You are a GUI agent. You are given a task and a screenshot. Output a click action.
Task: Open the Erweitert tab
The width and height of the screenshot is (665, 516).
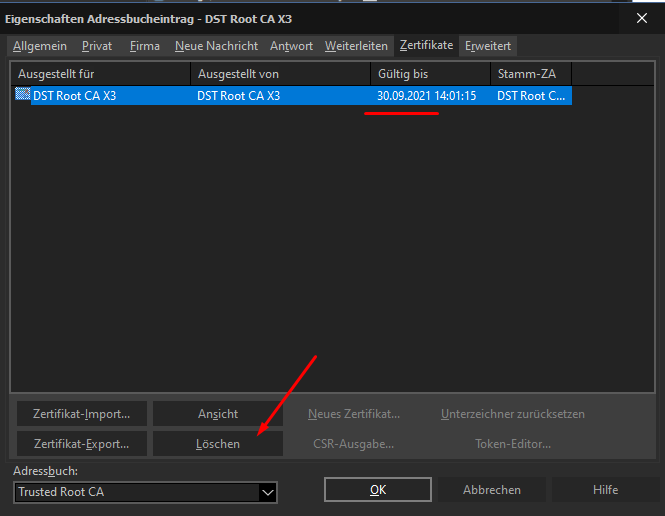pos(488,46)
